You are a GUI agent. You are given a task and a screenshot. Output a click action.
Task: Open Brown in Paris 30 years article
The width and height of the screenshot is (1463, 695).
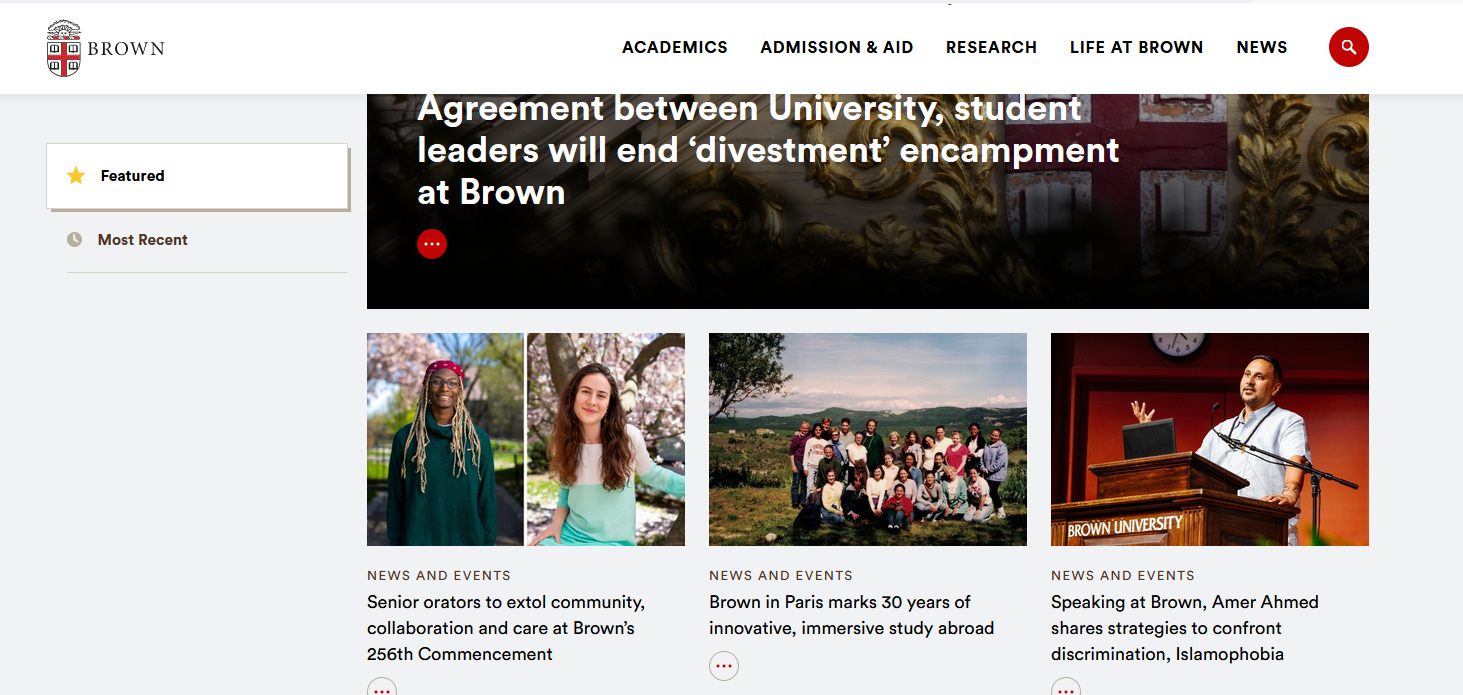click(x=851, y=615)
